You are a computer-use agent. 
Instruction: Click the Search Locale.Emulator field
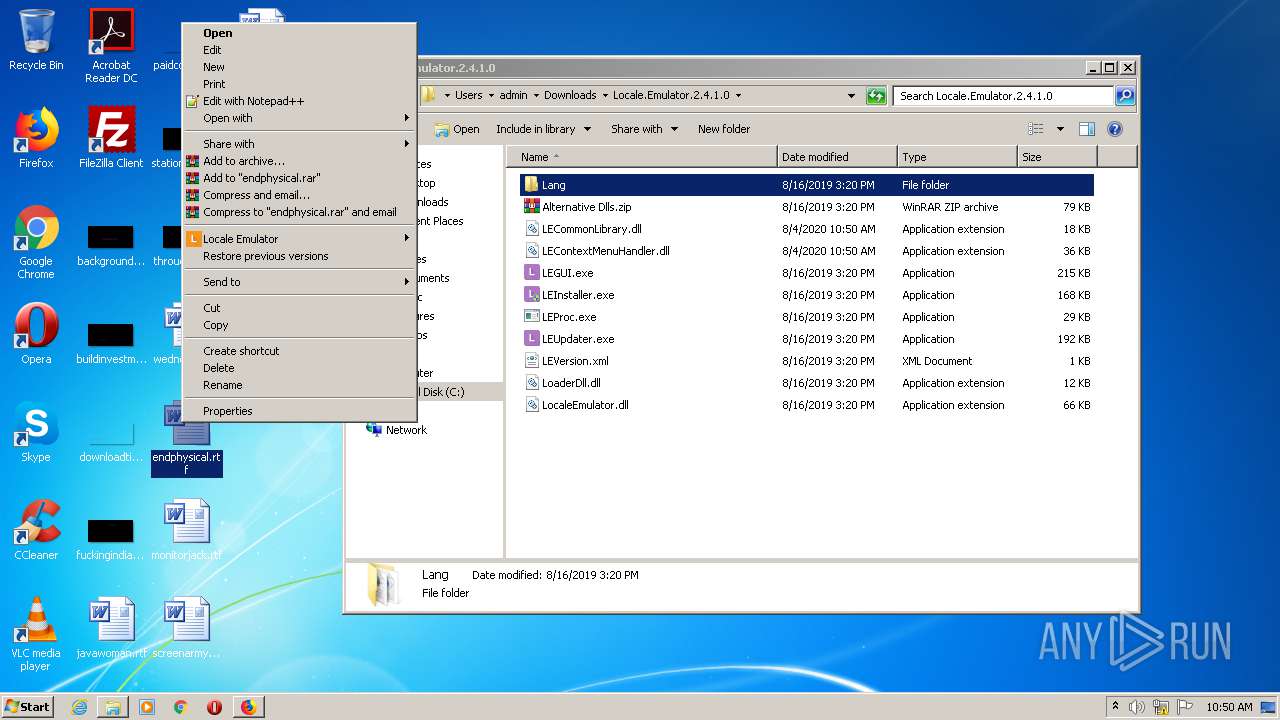coord(1003,96)
